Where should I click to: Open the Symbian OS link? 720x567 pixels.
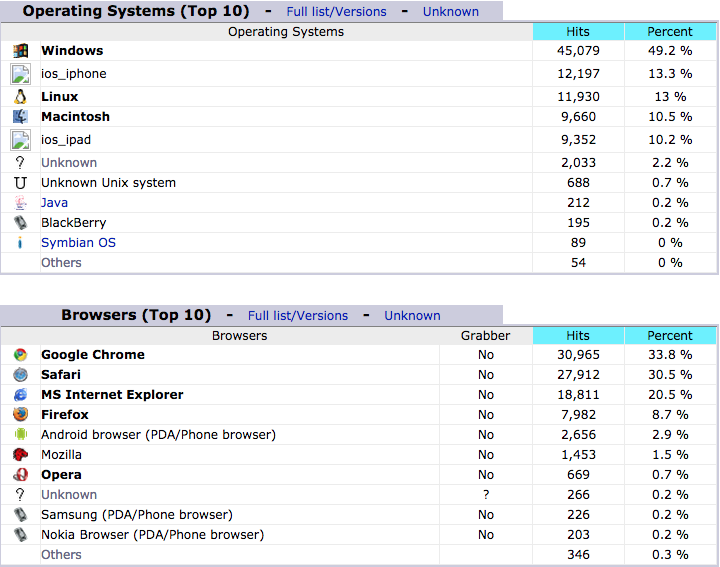(79, 242)
